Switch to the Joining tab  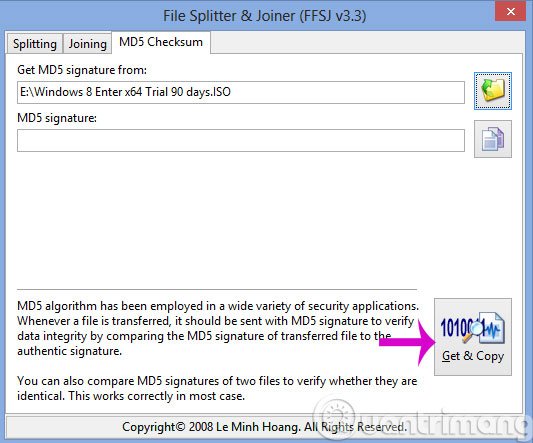pyautogui.click(x=87, y=44)
